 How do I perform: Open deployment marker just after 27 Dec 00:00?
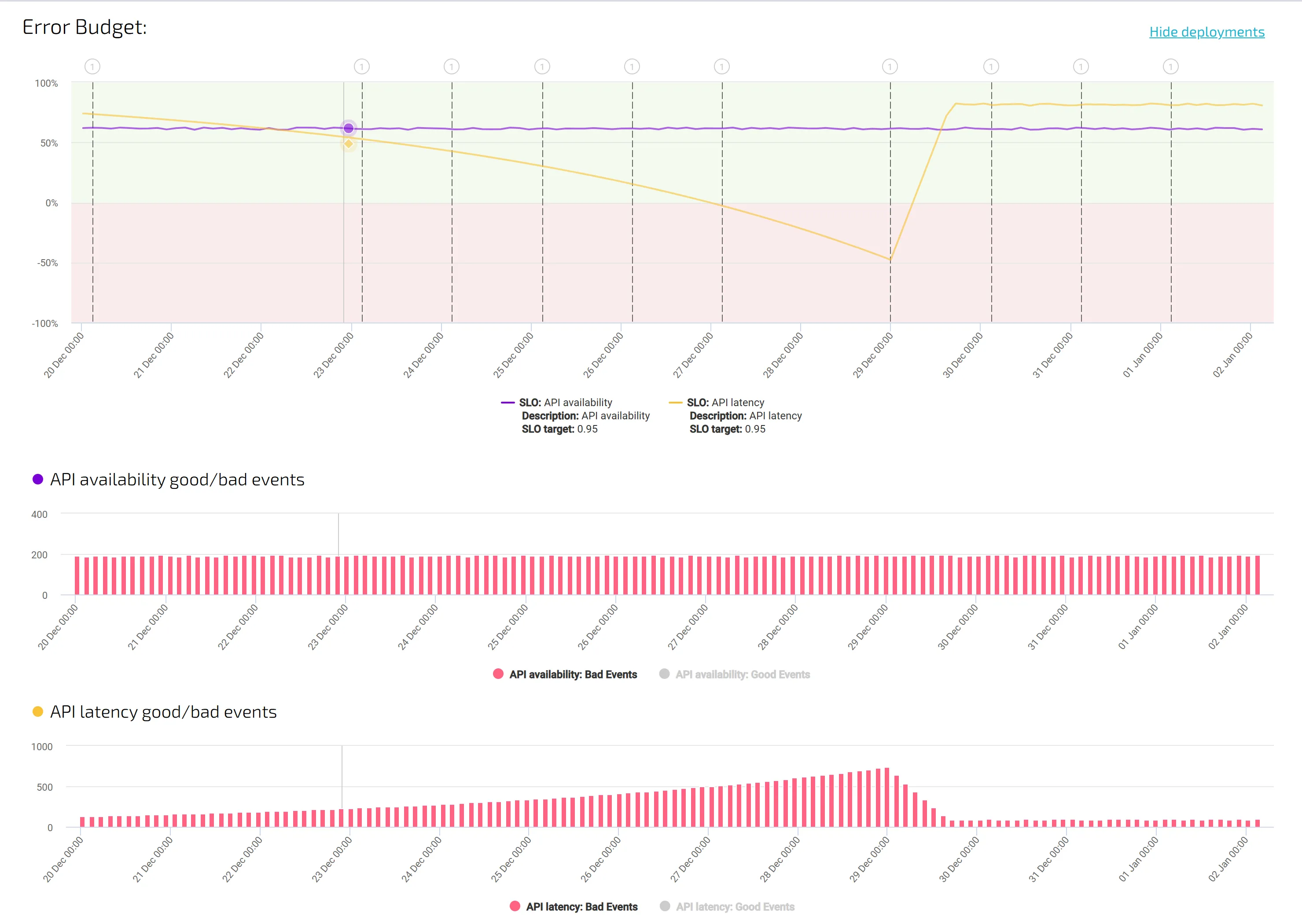click(721, 66)
